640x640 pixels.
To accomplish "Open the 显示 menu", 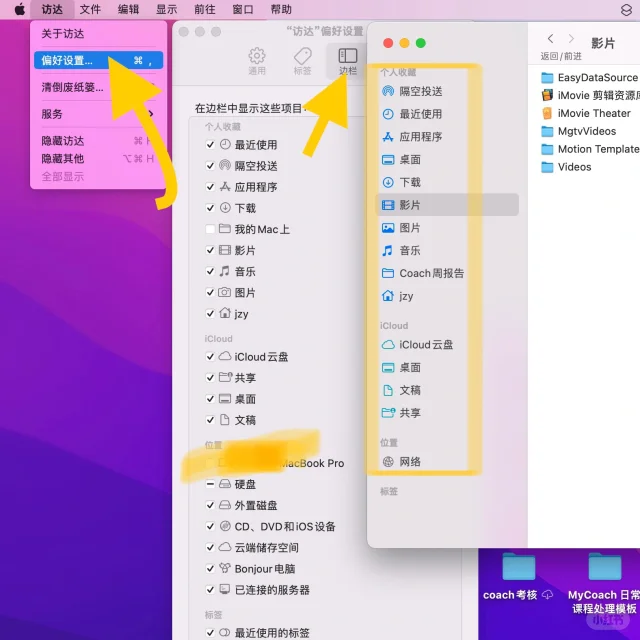I will click(167, 9).
